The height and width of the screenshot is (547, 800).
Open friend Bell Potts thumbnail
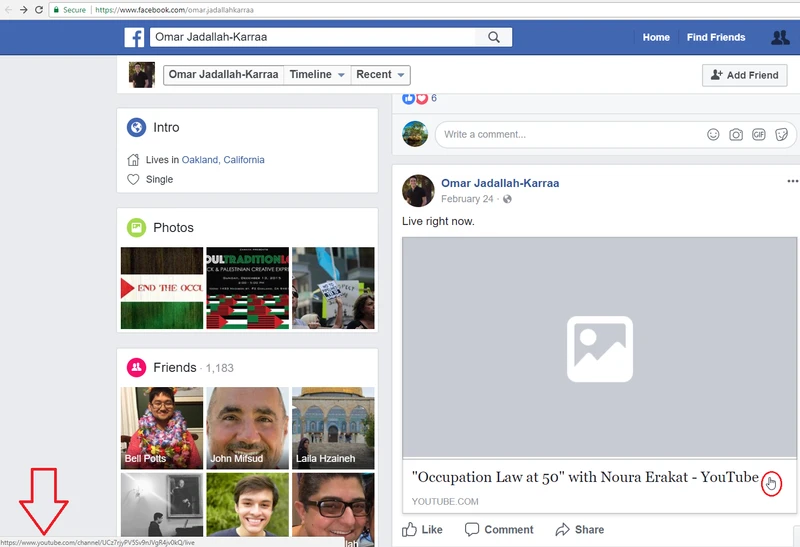162,428
